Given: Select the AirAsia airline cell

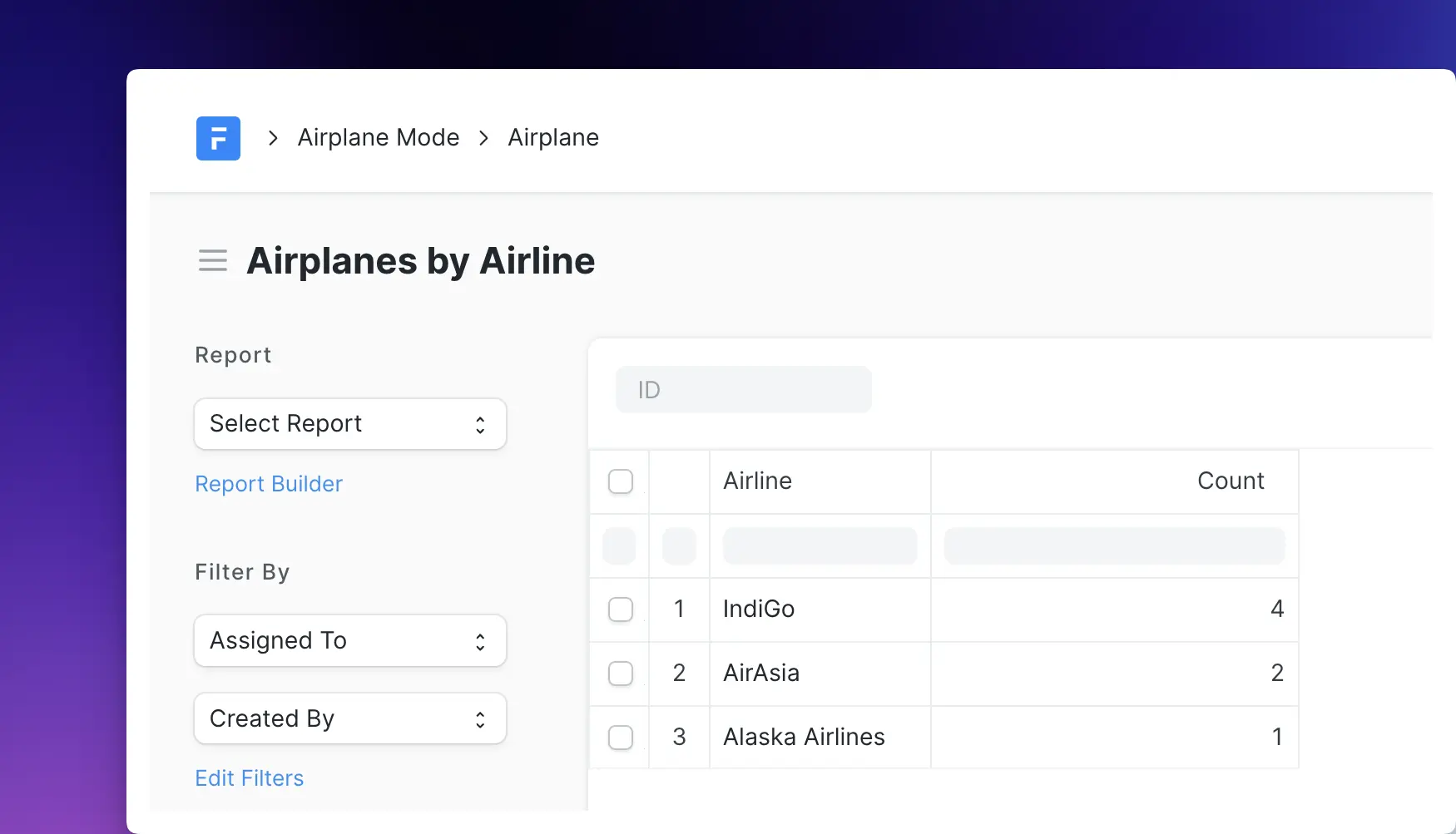Looking at the screenshot, I should click(x=820, y=674).
